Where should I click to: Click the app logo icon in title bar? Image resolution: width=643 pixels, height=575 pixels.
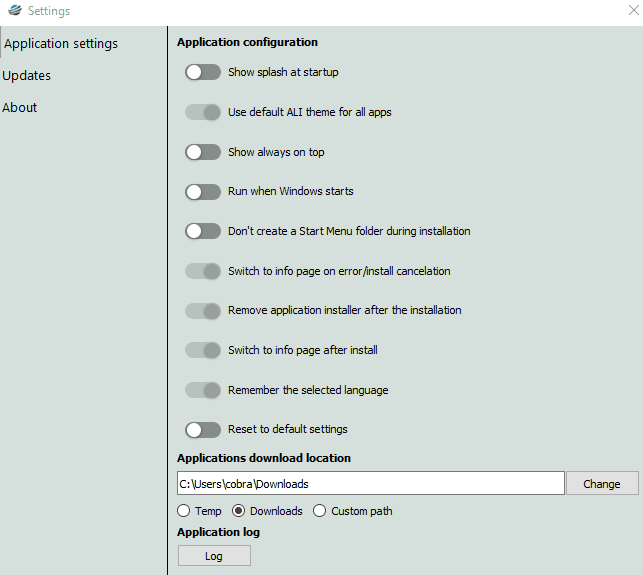click(15, 10)
